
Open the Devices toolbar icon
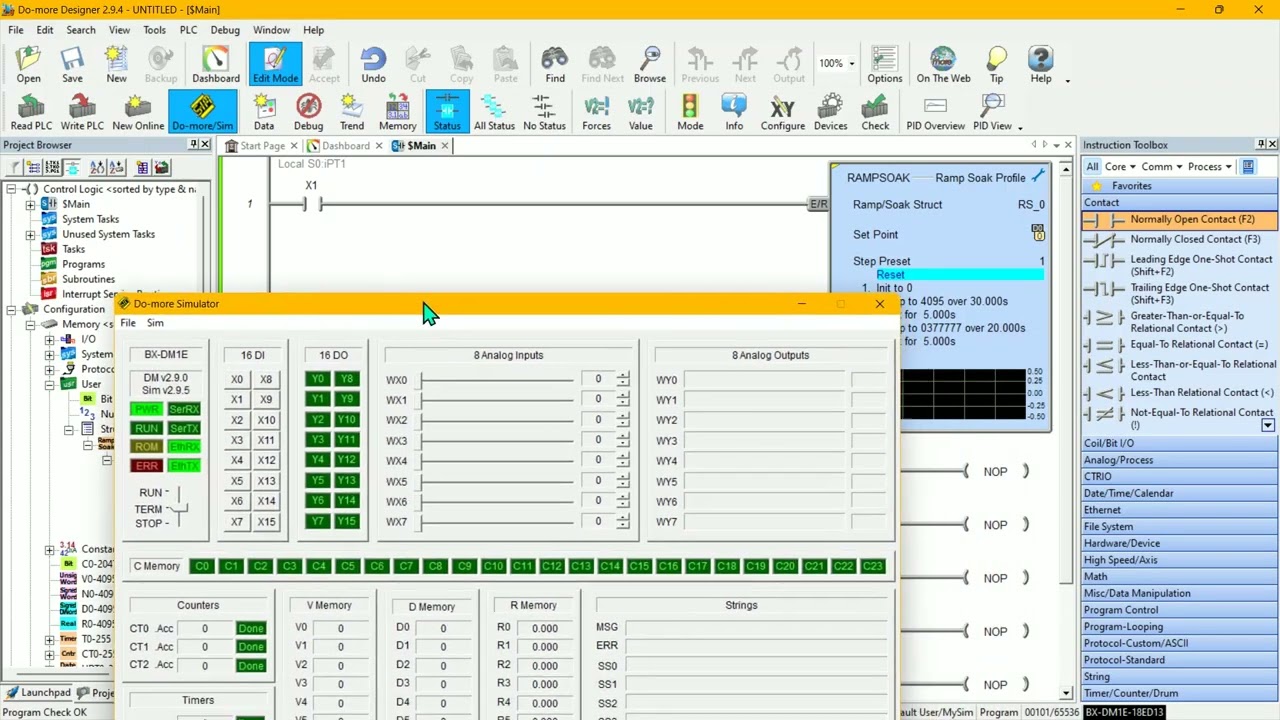830,112
